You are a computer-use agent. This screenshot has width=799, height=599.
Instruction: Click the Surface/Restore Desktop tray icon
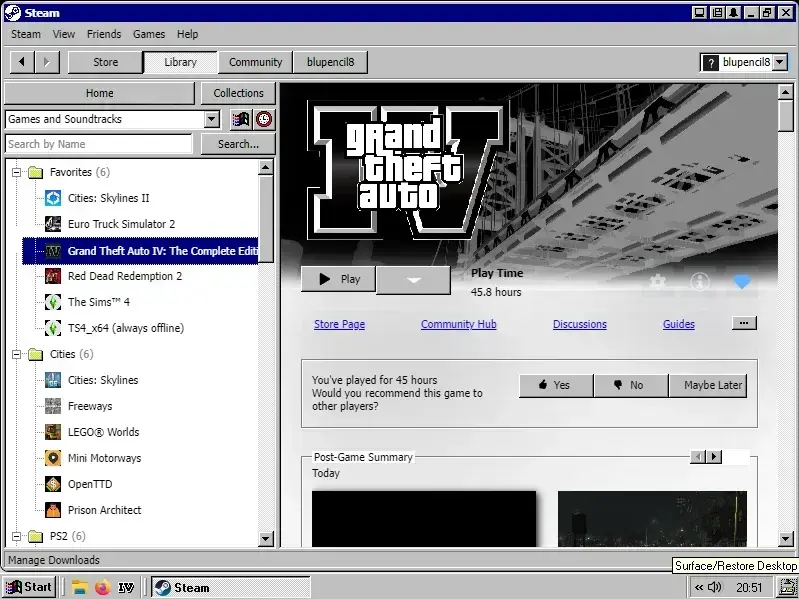(x=788, y=587)
